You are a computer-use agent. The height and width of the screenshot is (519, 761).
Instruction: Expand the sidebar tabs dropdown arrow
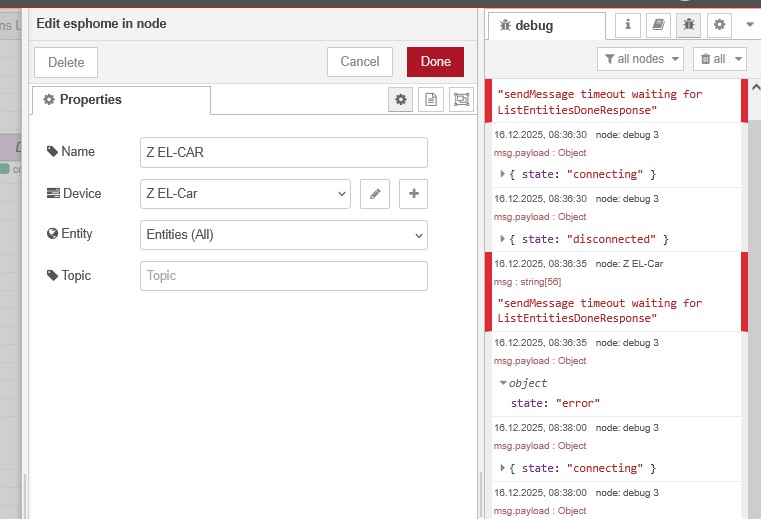pos(749,25)
